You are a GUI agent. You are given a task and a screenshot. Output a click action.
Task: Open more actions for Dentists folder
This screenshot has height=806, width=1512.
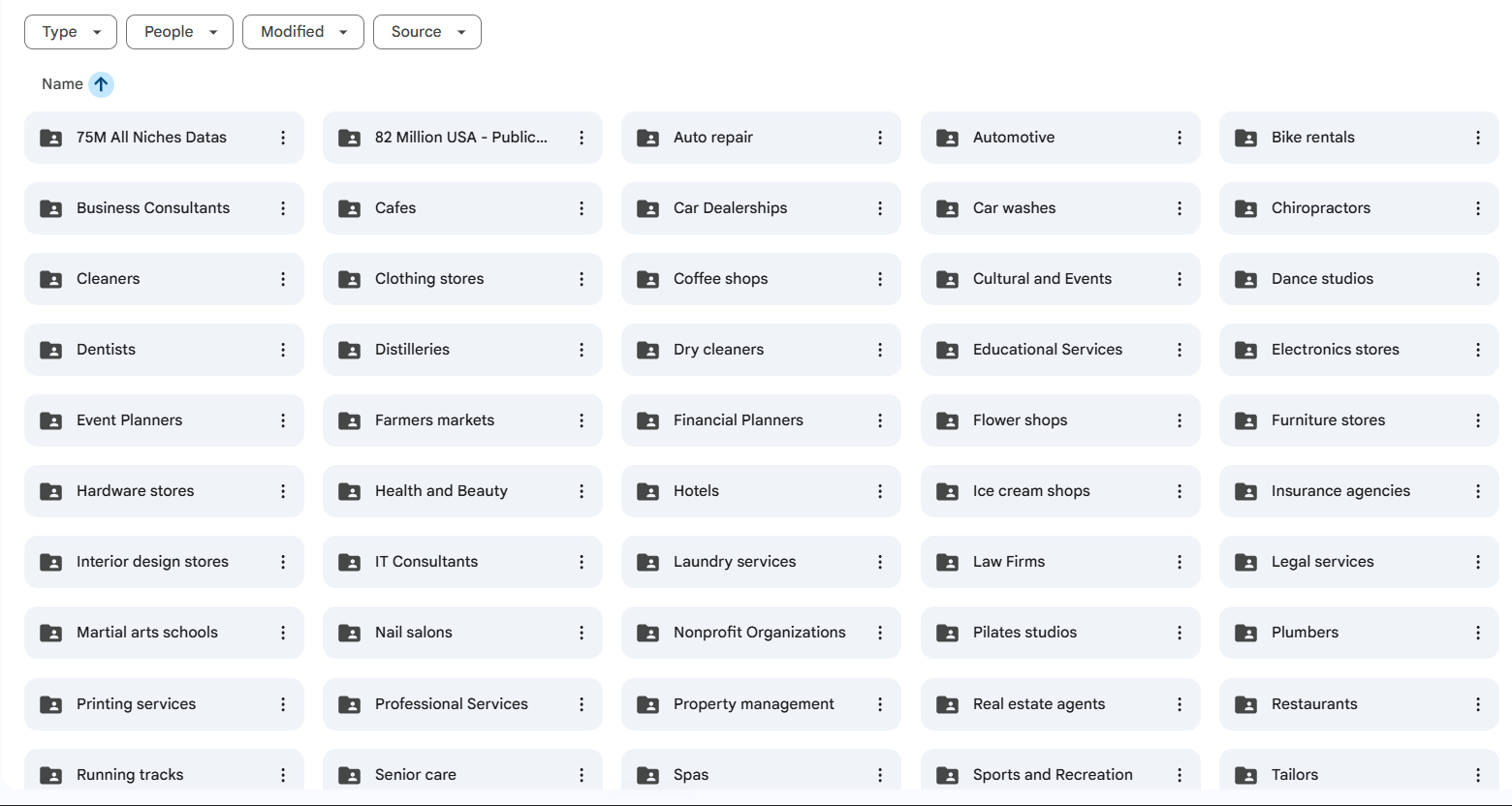[283, 350]
